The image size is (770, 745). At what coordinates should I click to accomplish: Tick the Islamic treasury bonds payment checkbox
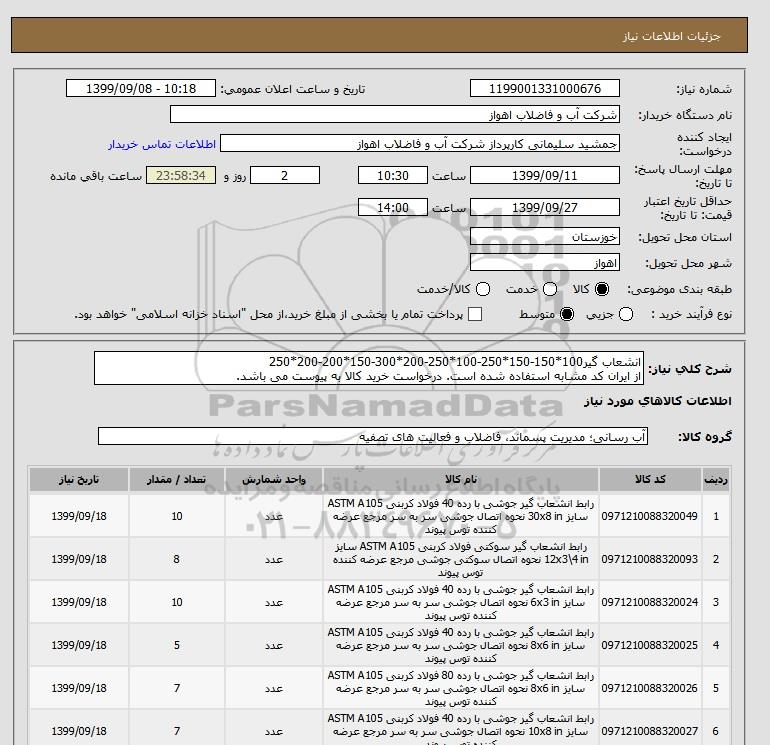(475, 314)
